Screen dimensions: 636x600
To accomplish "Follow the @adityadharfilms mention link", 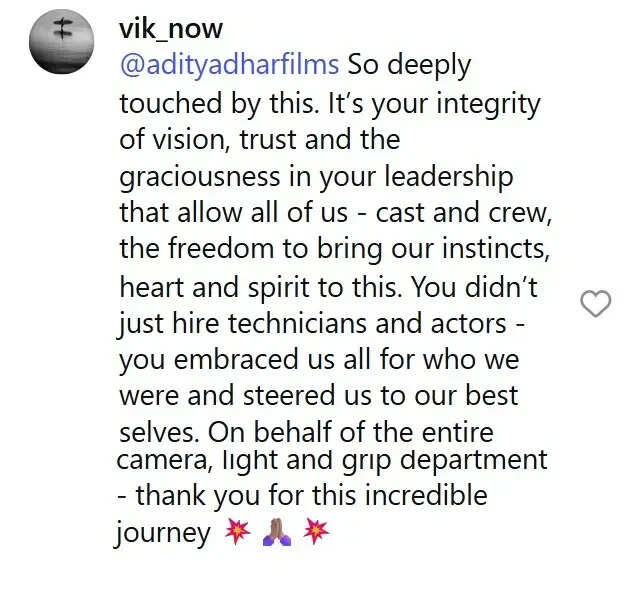I will (229, 65).
